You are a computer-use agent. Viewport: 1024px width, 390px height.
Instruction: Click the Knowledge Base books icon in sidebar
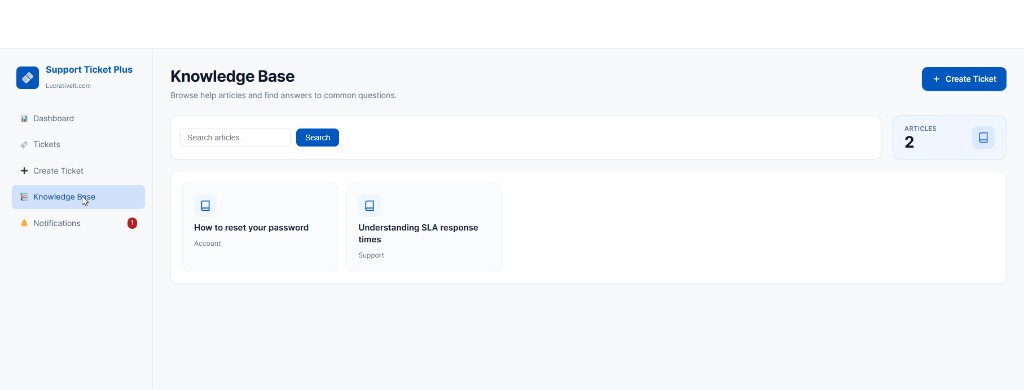(24, 197)
